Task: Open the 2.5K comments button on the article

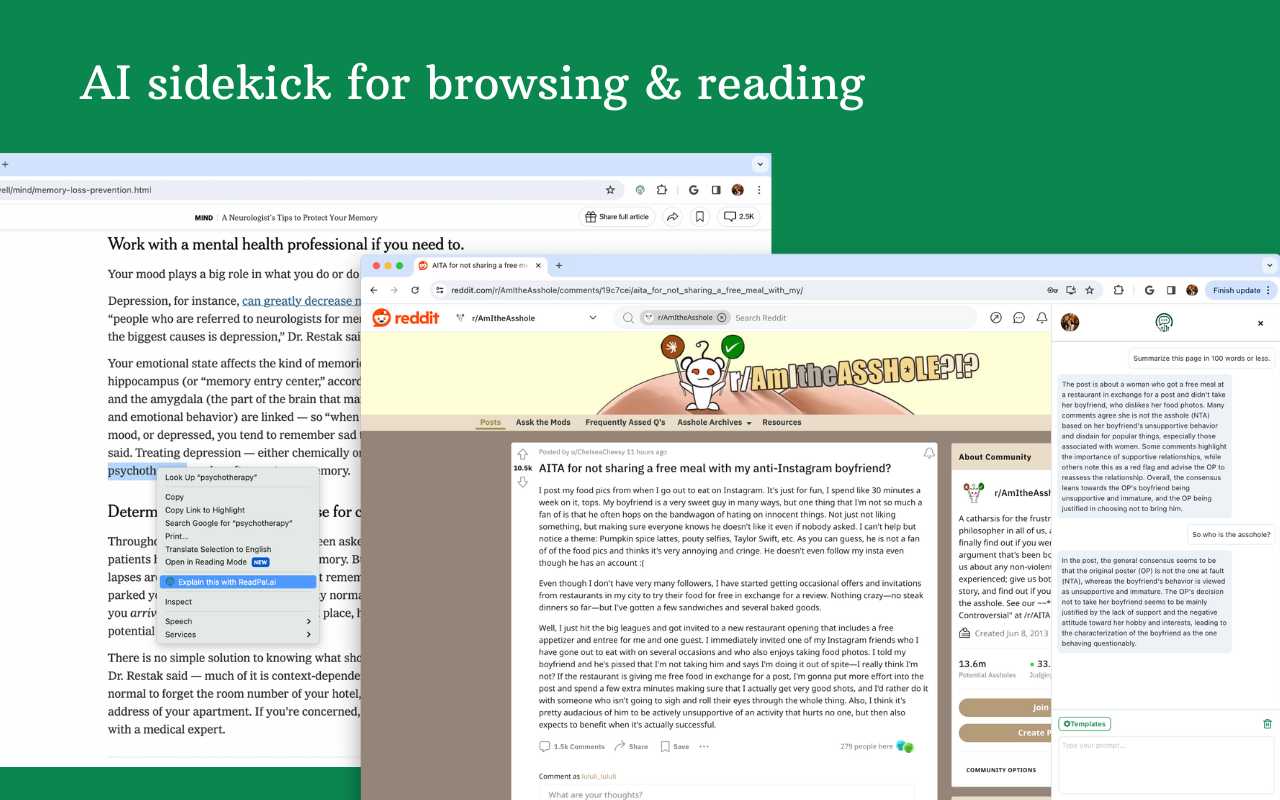Action: (x=740, y=217)
